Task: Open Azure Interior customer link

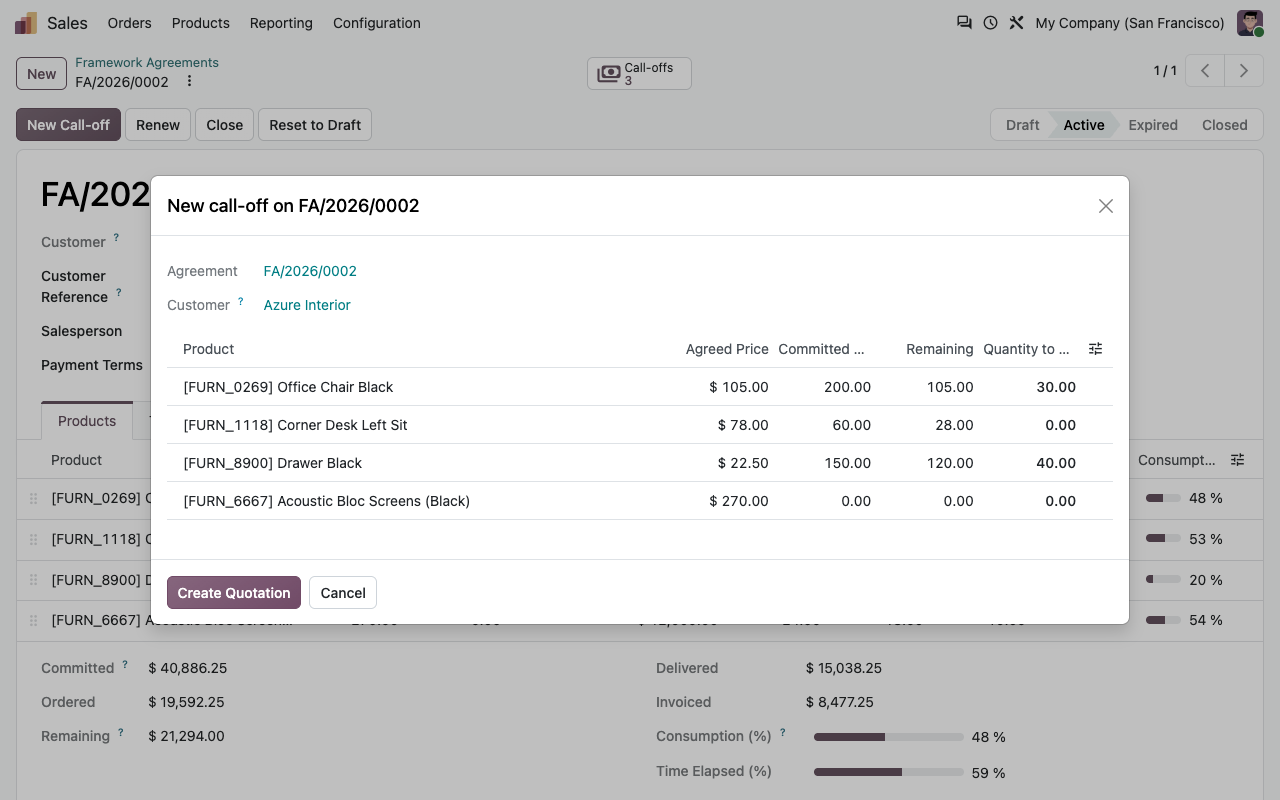Action: pos(307,305)
